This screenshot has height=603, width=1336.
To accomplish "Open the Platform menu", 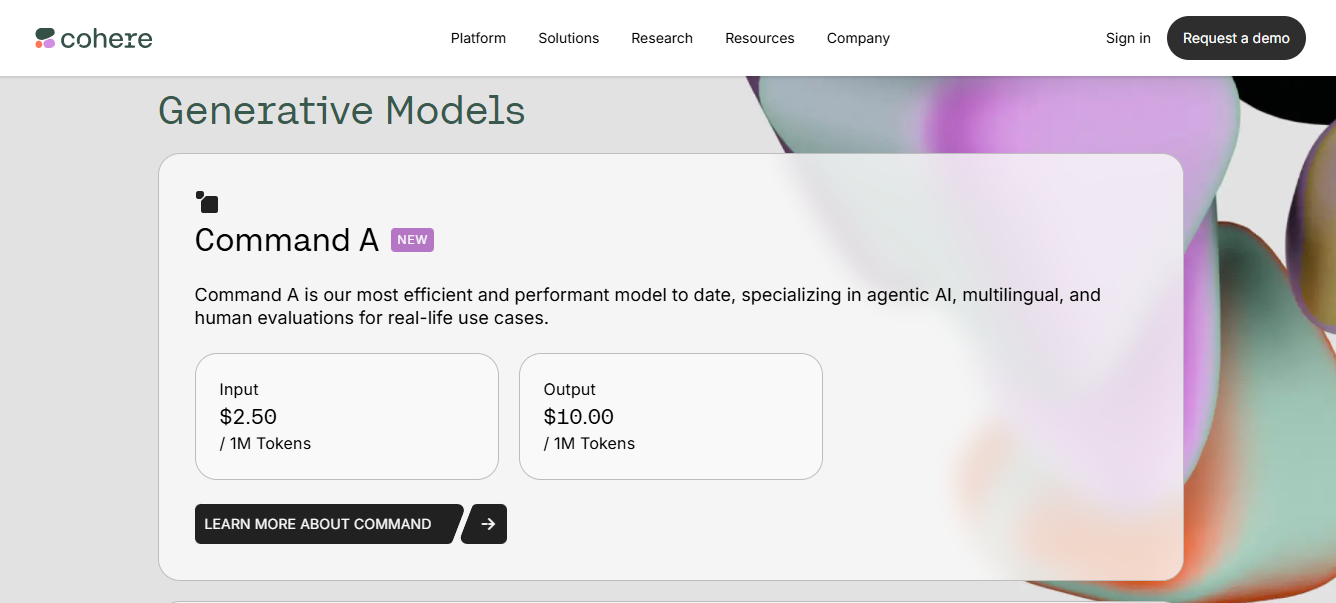I will tap(478, 38).
